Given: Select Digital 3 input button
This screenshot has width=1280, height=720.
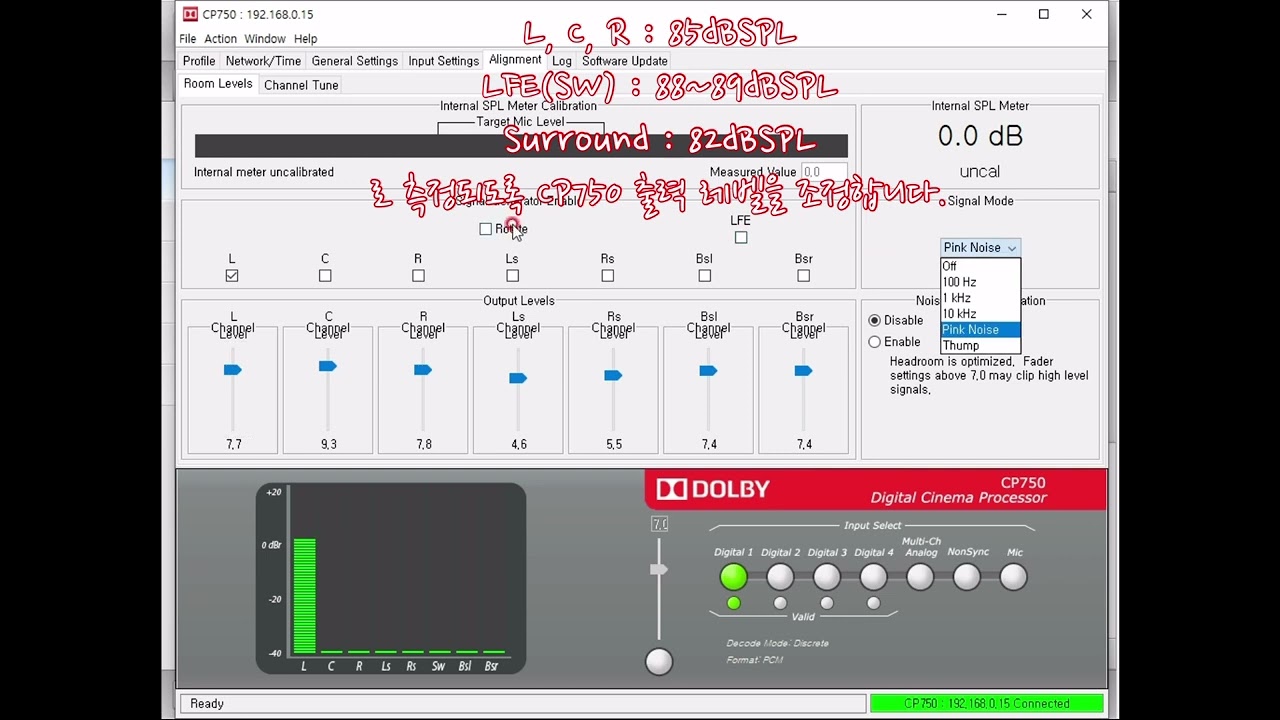Looking at the screenshot, I should [x=827, y=577].
